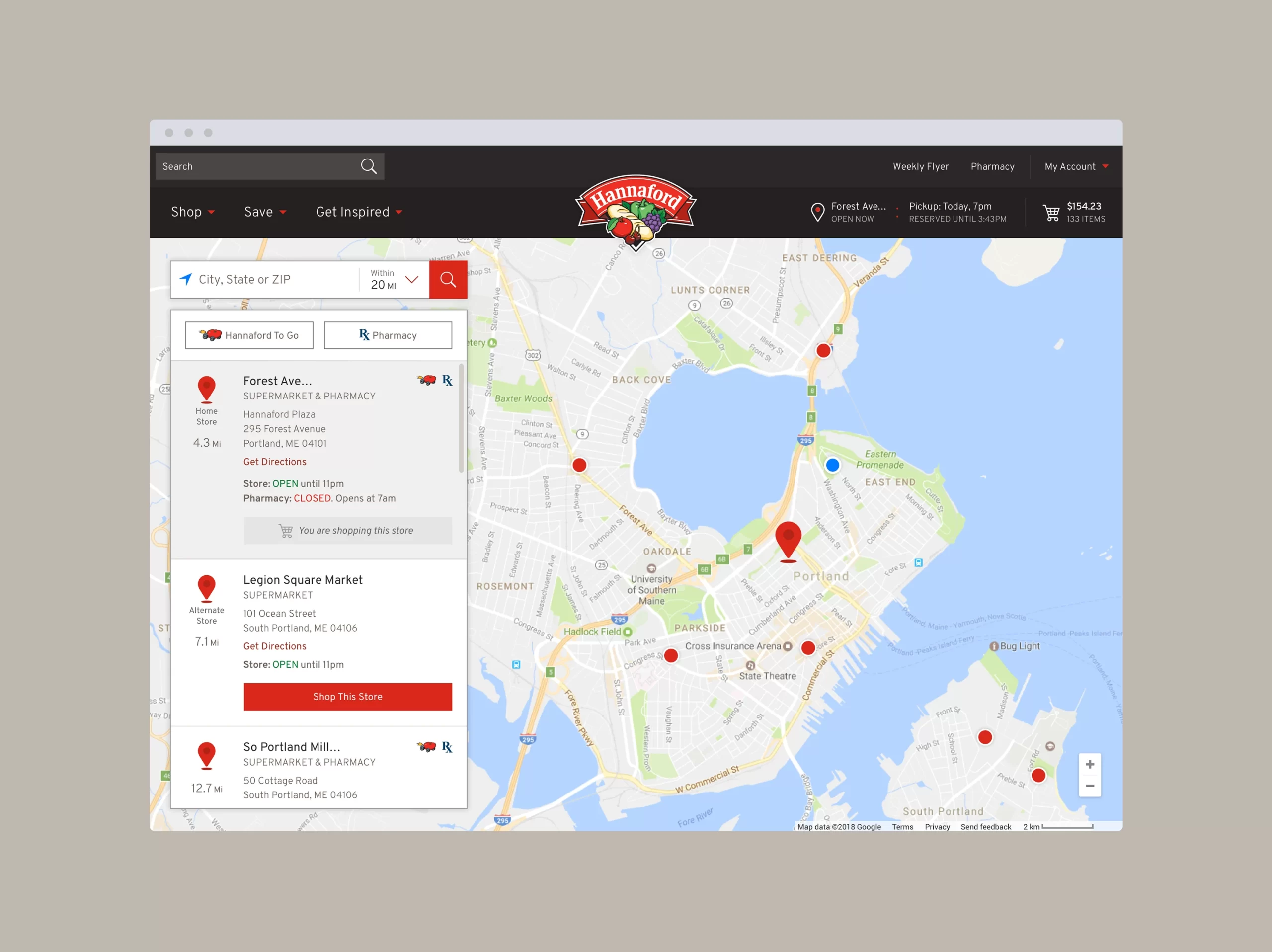Click Rx icon on So Portland Mill listing
Viewport: 1272px width, 952px height.
pos(447,747)
